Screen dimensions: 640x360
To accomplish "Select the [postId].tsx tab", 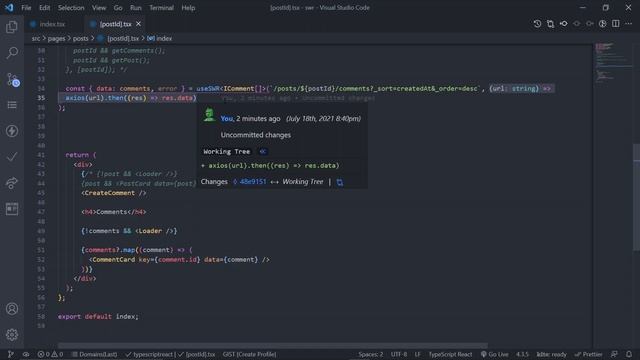I will 116,24.
